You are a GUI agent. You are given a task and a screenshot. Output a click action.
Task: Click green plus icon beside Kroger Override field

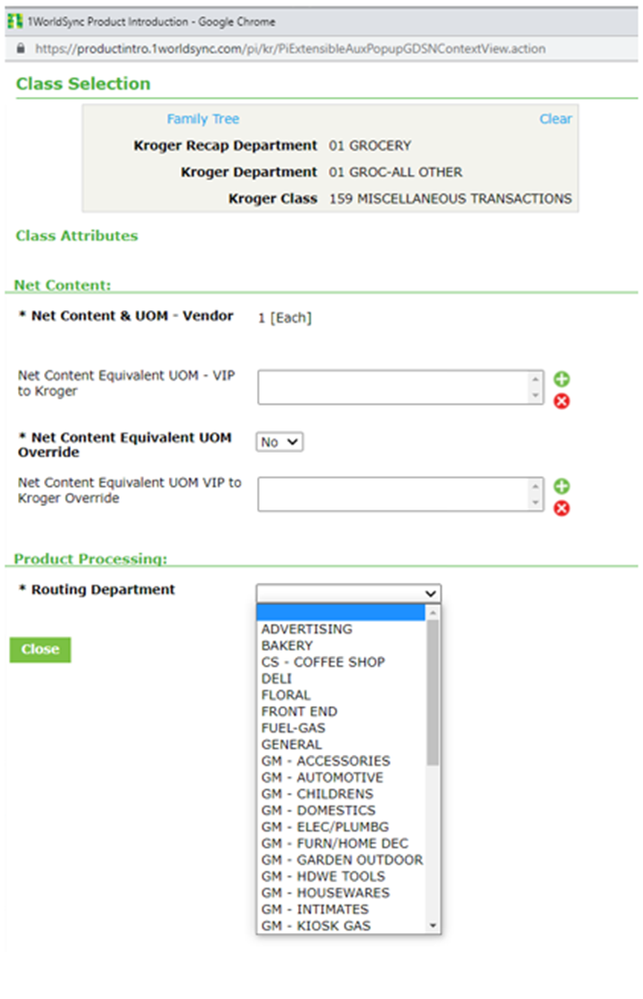point(561,487)
